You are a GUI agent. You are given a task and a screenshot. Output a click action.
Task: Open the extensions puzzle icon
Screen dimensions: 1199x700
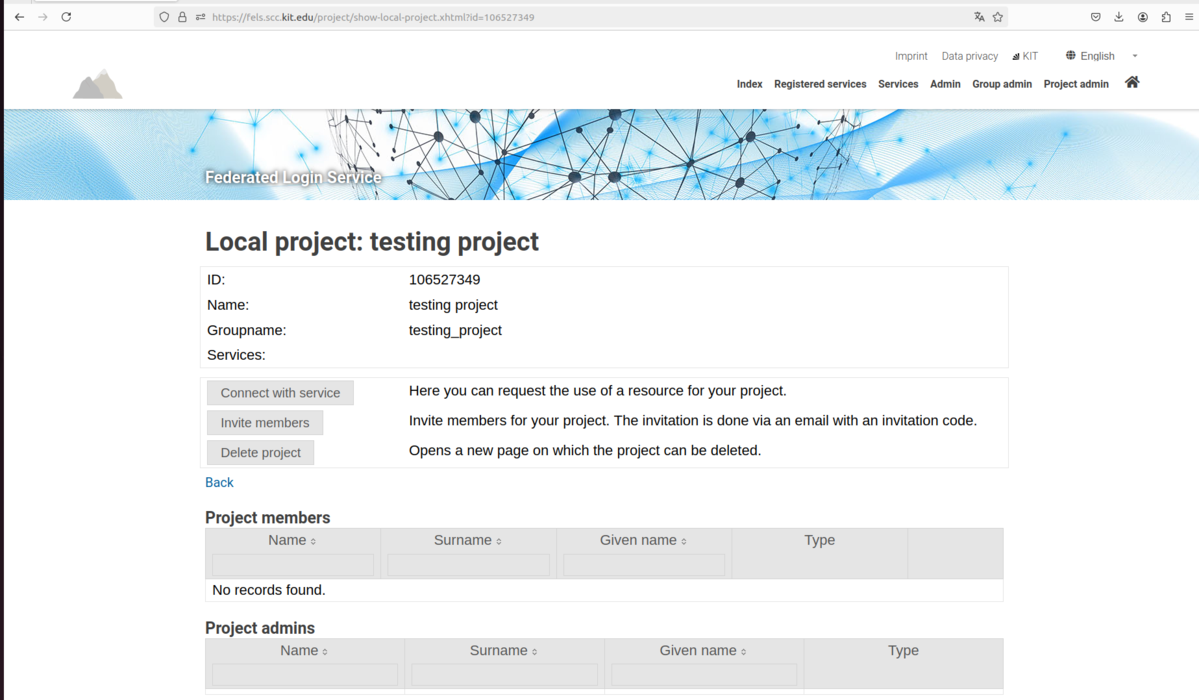pyautogui.click(x=1166, y=17)
